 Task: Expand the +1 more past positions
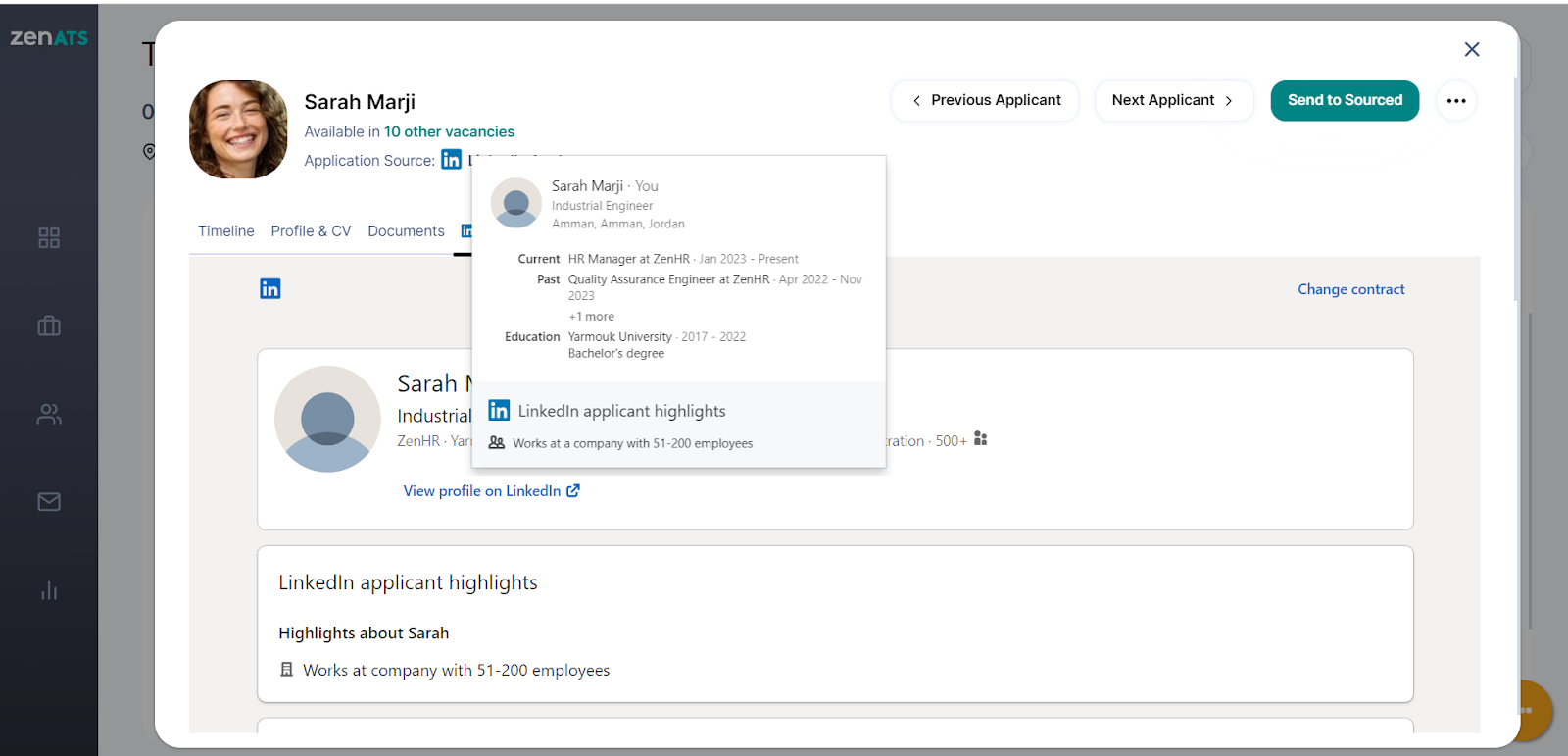point(591,316)
